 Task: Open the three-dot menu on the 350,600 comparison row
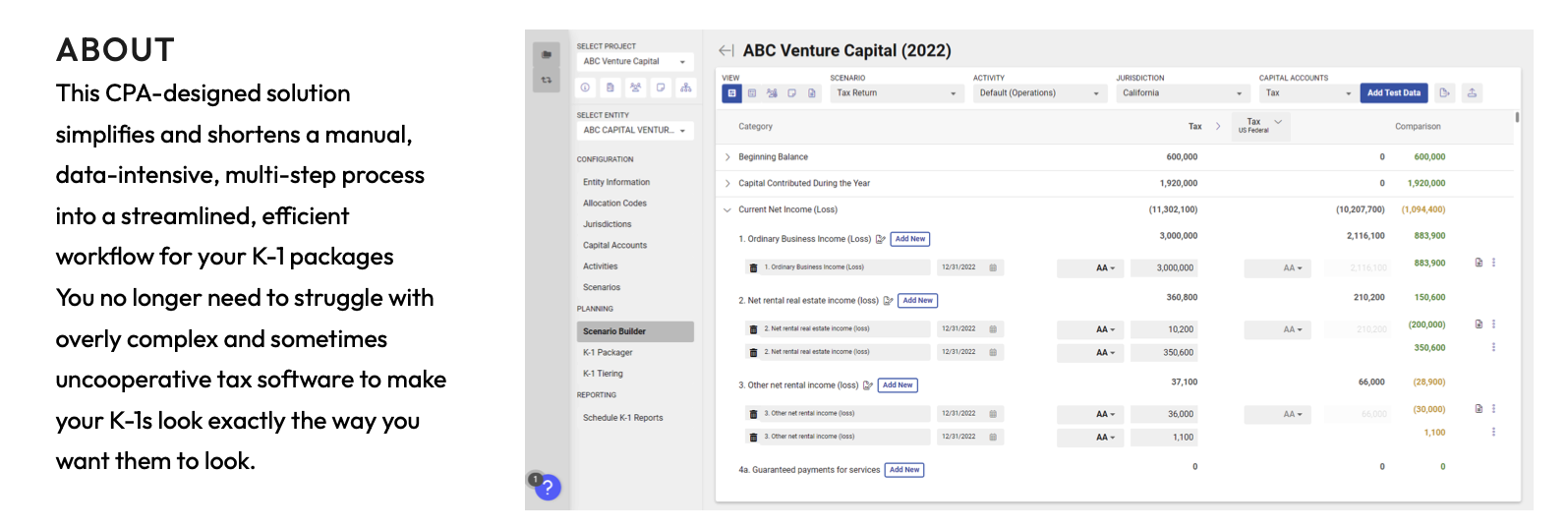pyautogui.click(x=1494, y=347)
